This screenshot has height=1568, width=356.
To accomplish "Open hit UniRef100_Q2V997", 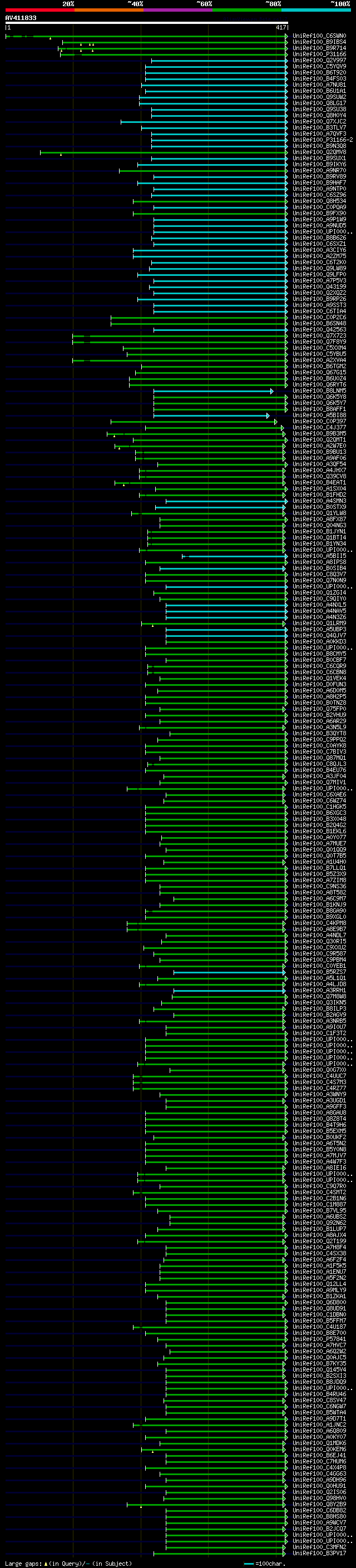I will click(x=319, y=60).
